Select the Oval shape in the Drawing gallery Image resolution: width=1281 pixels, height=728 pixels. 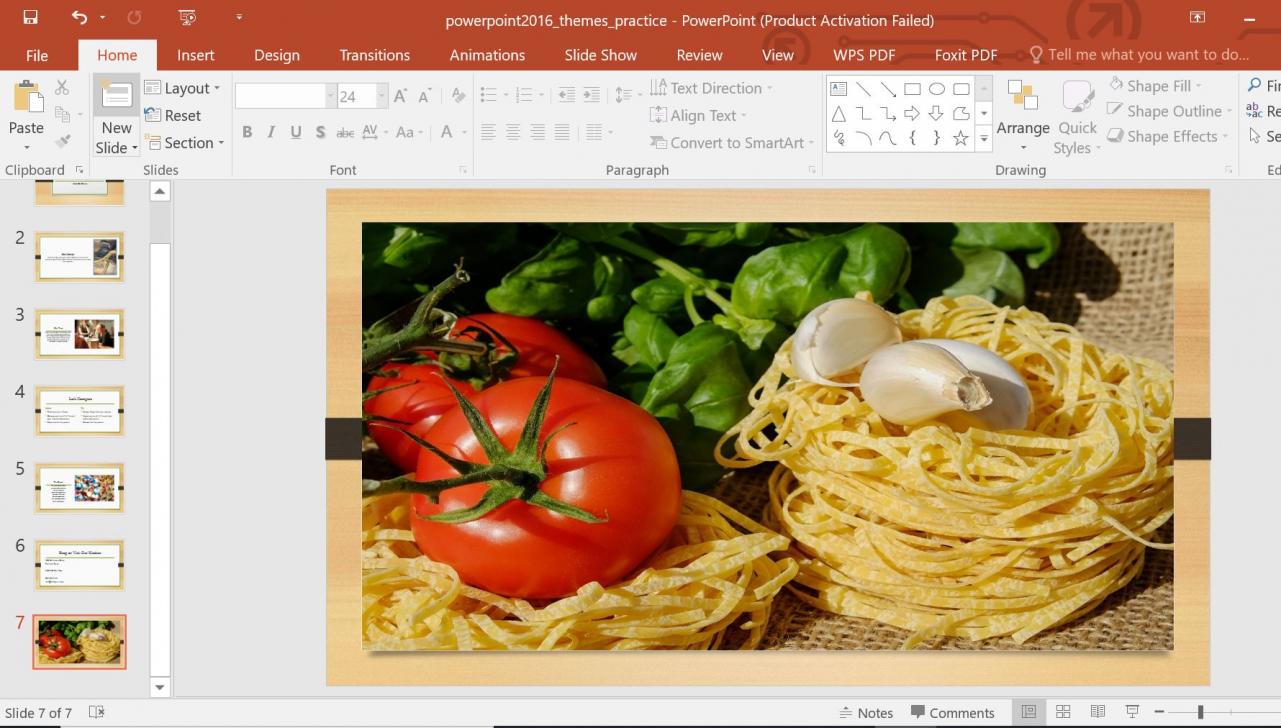[935, 88]
